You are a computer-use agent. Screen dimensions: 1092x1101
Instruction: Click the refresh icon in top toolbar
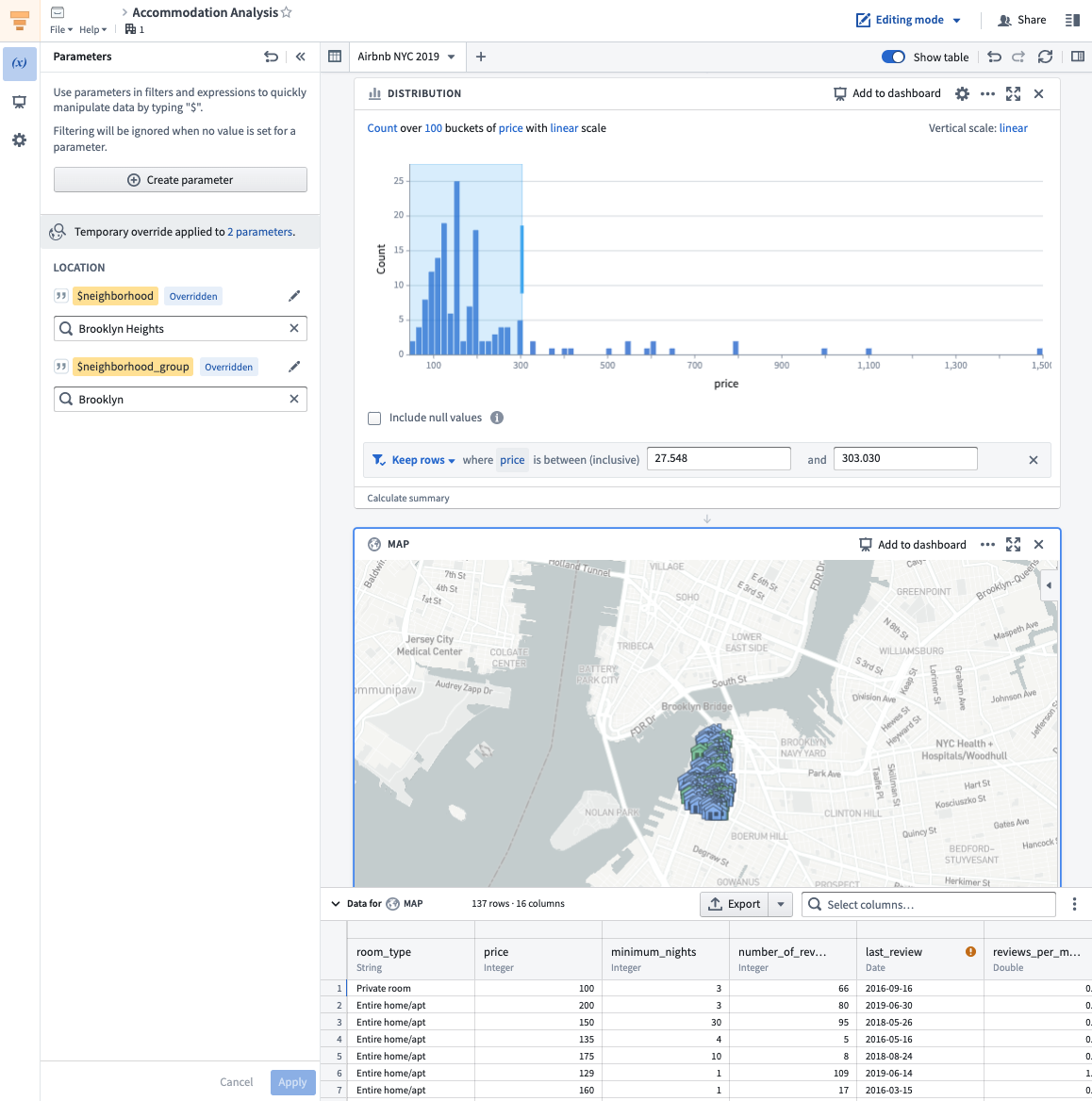tap(1046, 57)
